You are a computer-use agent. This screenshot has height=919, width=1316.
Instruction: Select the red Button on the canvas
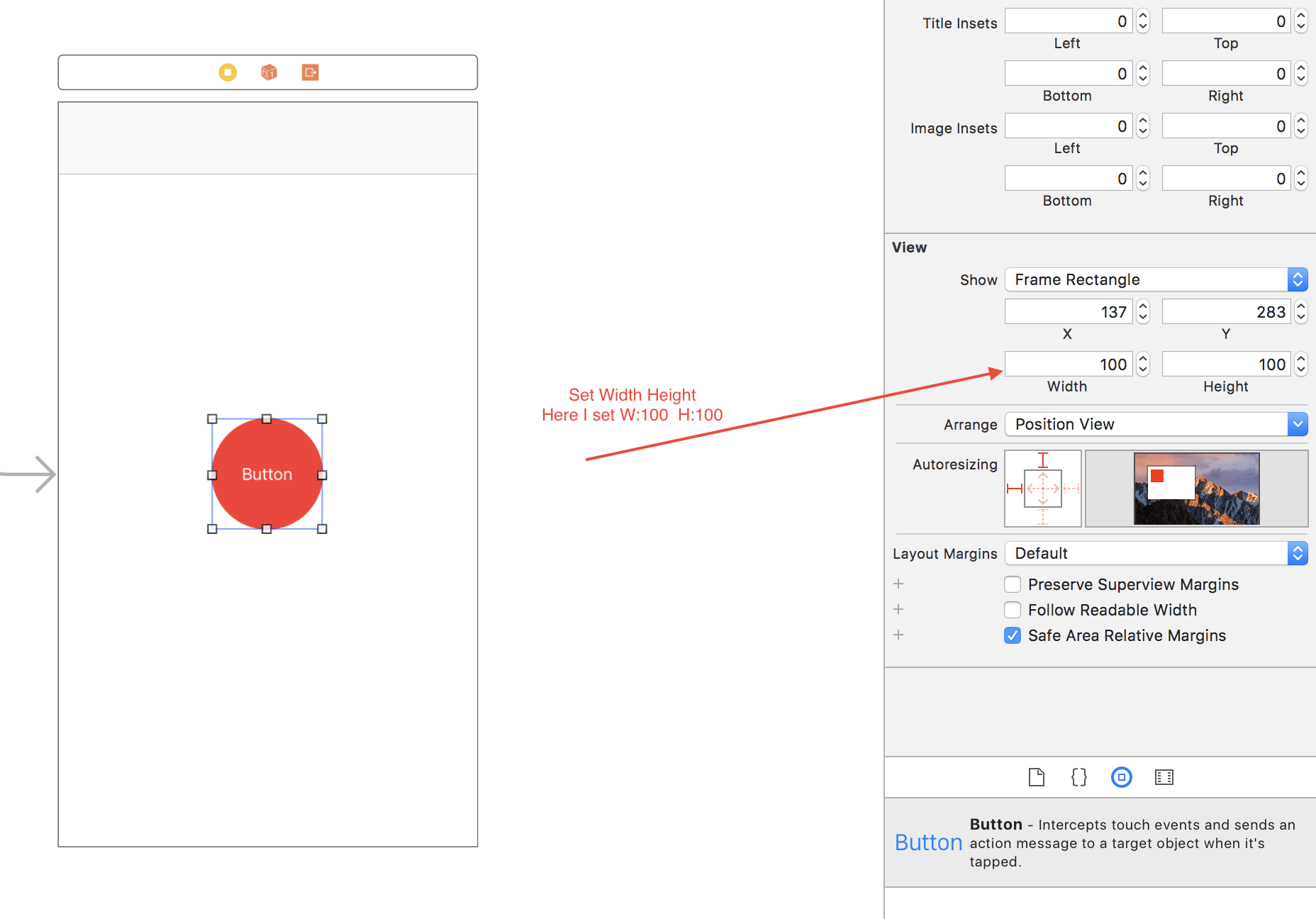(x=267, y=474)
